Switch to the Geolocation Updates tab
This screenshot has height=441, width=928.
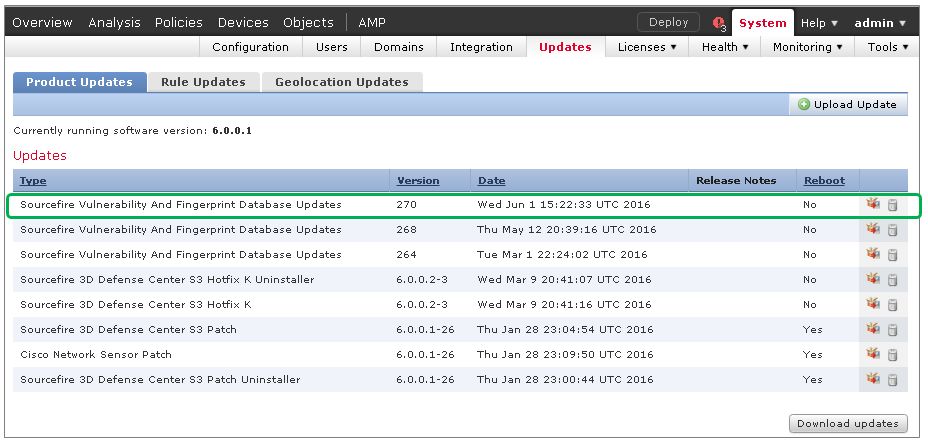341,82
